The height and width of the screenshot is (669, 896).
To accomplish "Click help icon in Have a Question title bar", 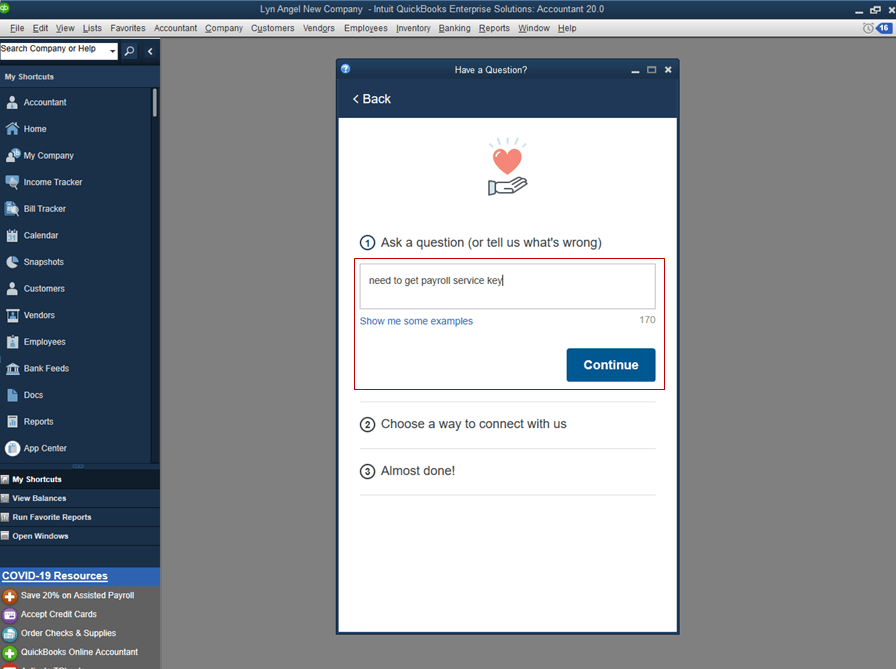I will 346,69.
